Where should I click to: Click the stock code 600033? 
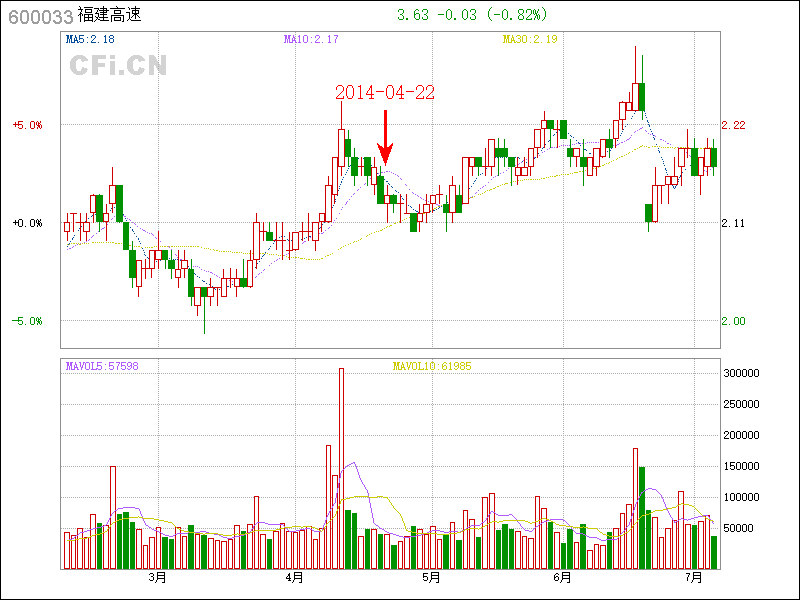[x=39, y=17]
